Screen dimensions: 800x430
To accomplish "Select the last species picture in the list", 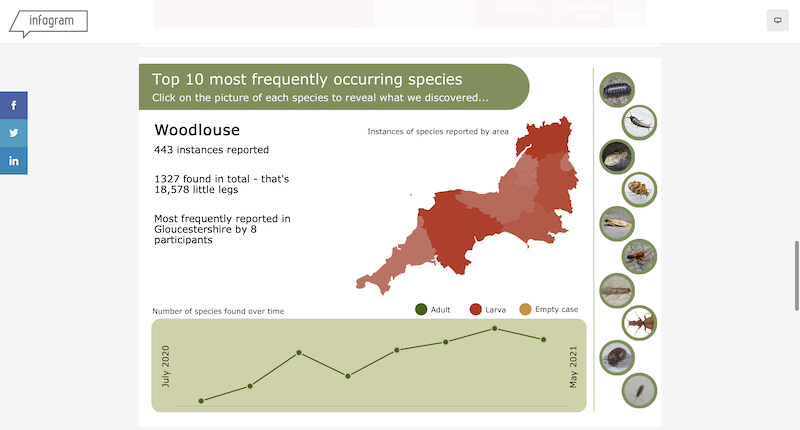I will pos(639,390).
